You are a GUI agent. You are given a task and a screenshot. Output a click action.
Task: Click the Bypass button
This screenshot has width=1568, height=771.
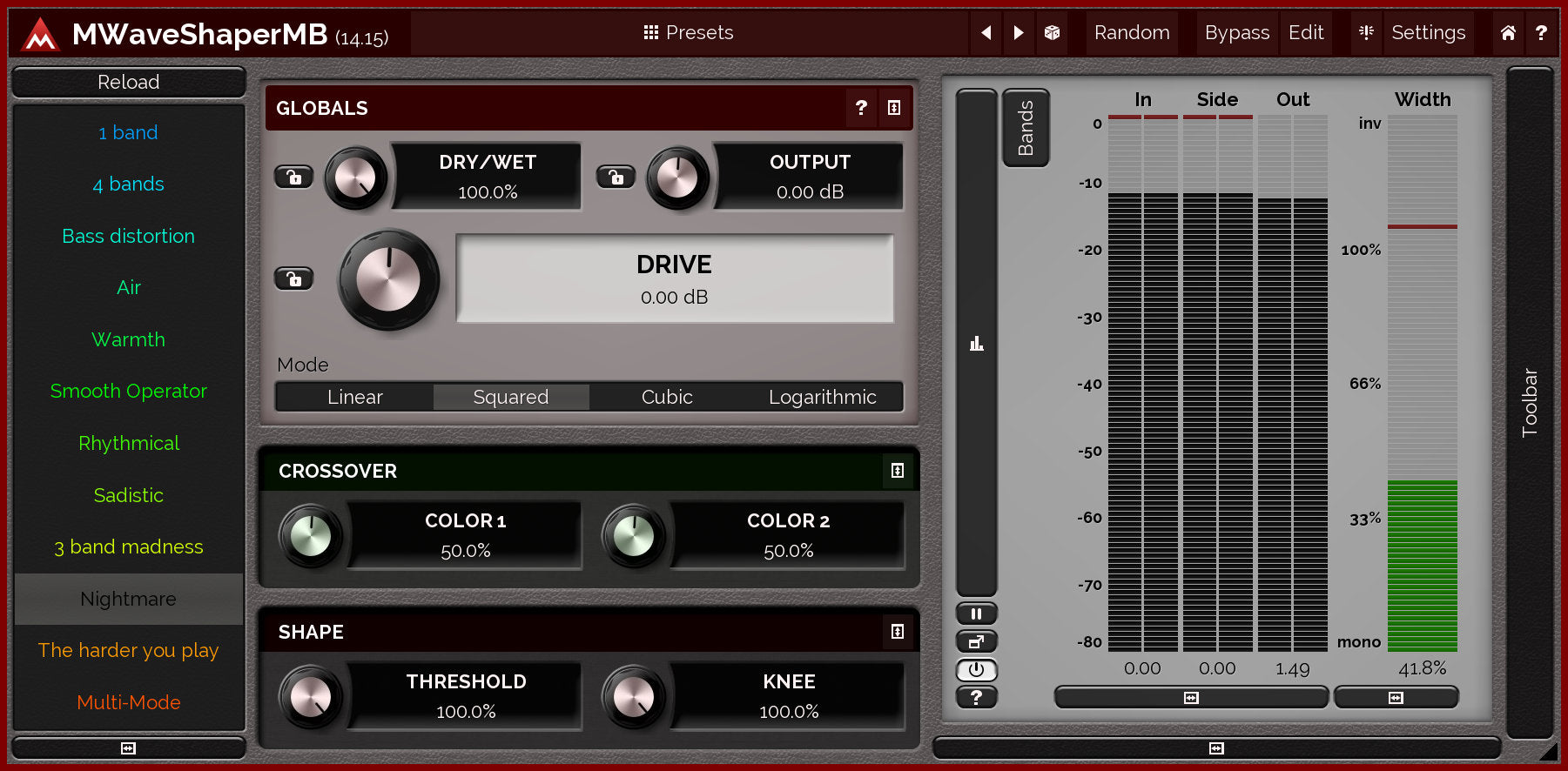pyautogui.click(x=1236, y=33)
